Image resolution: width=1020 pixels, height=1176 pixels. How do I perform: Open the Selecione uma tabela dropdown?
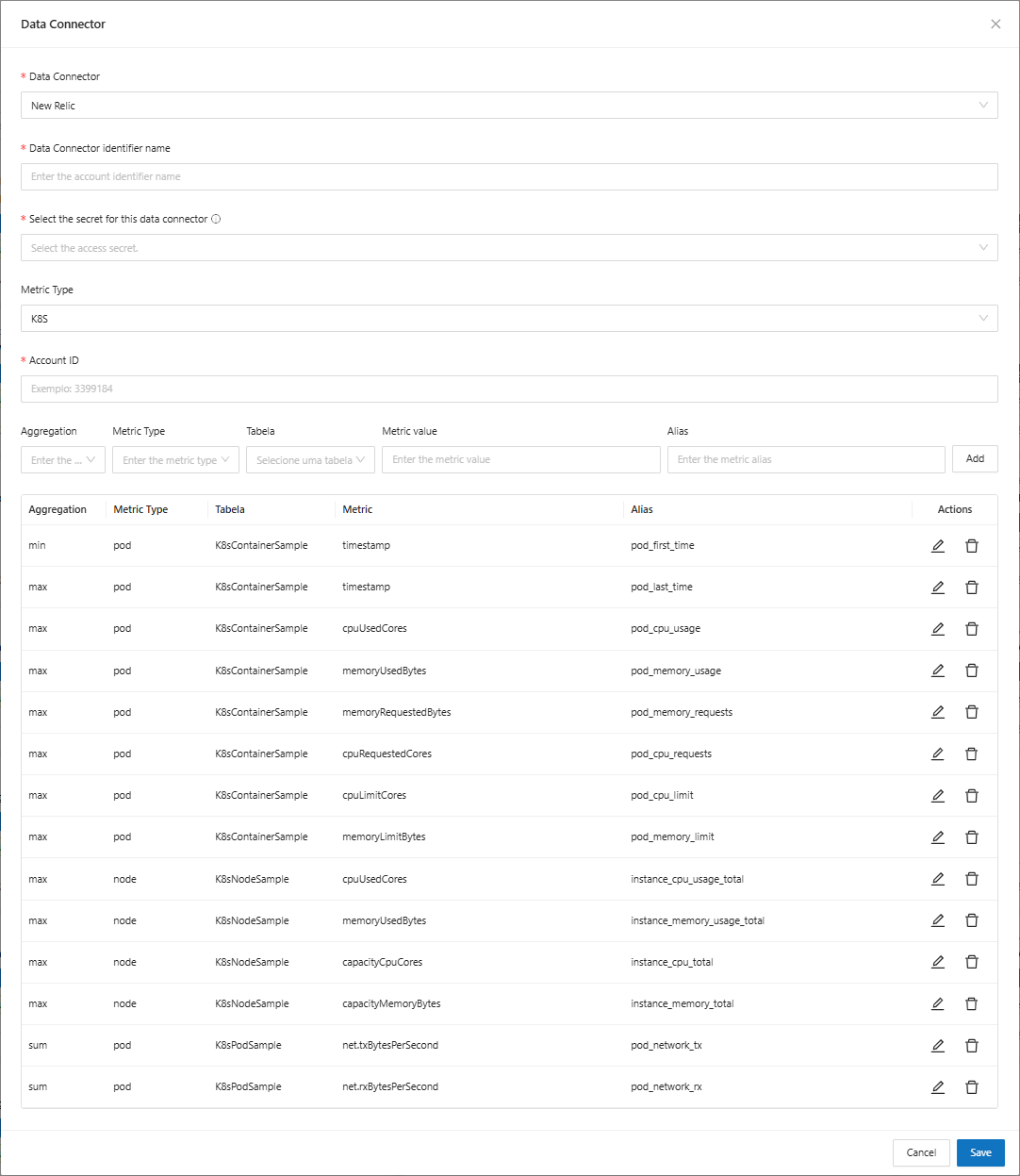pos(310,460)
